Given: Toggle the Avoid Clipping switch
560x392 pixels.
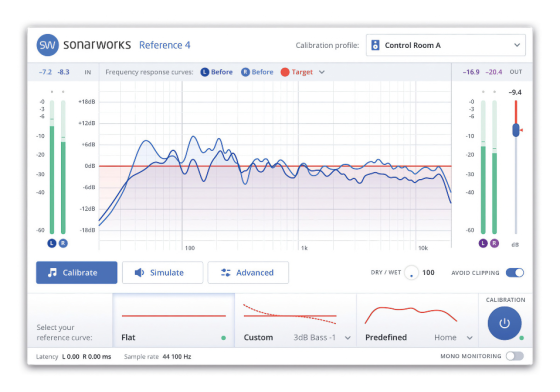Looking at the screenshot, I should click(515, 273).
